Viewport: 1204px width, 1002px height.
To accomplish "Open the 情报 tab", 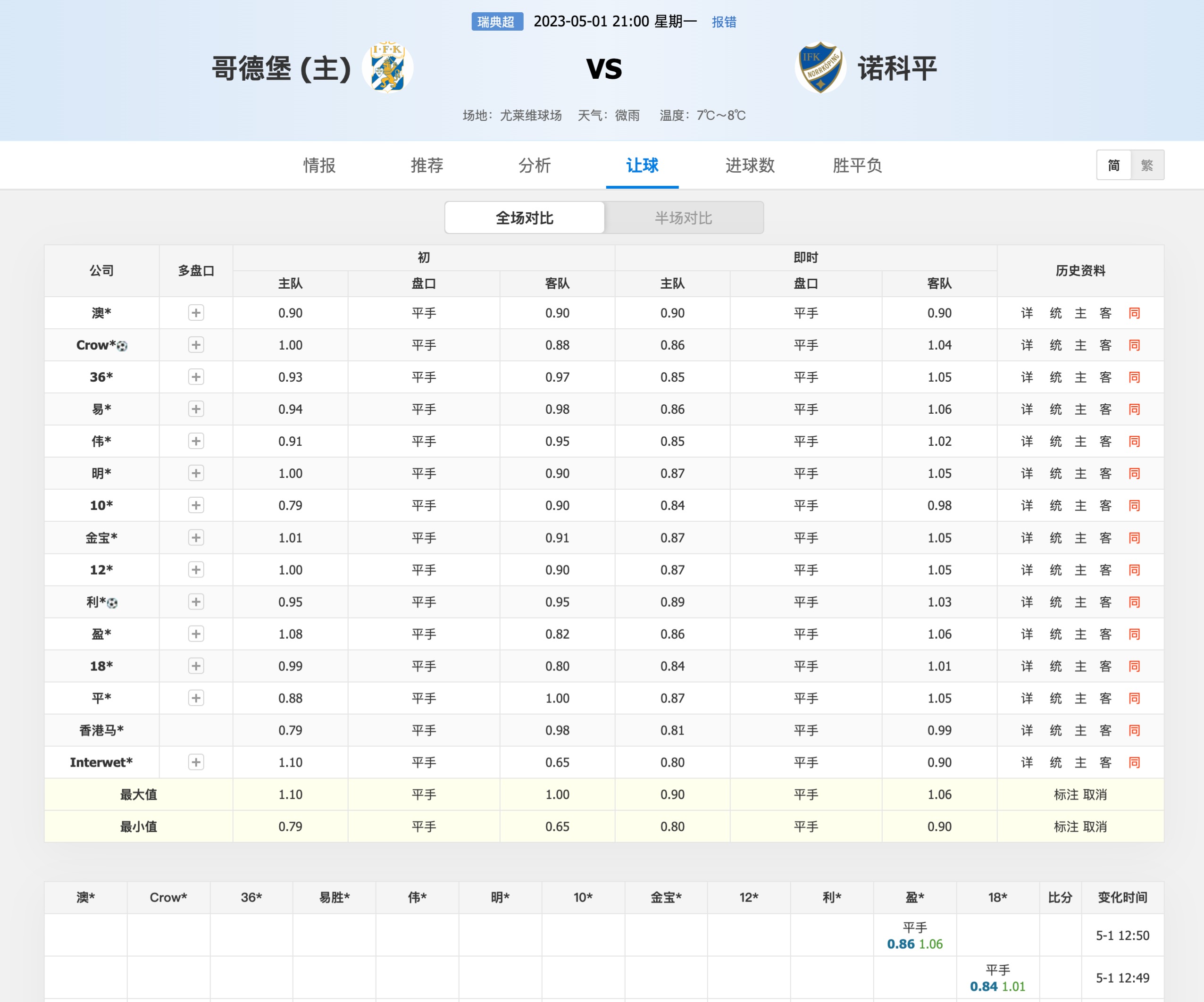I will point(319,165).
